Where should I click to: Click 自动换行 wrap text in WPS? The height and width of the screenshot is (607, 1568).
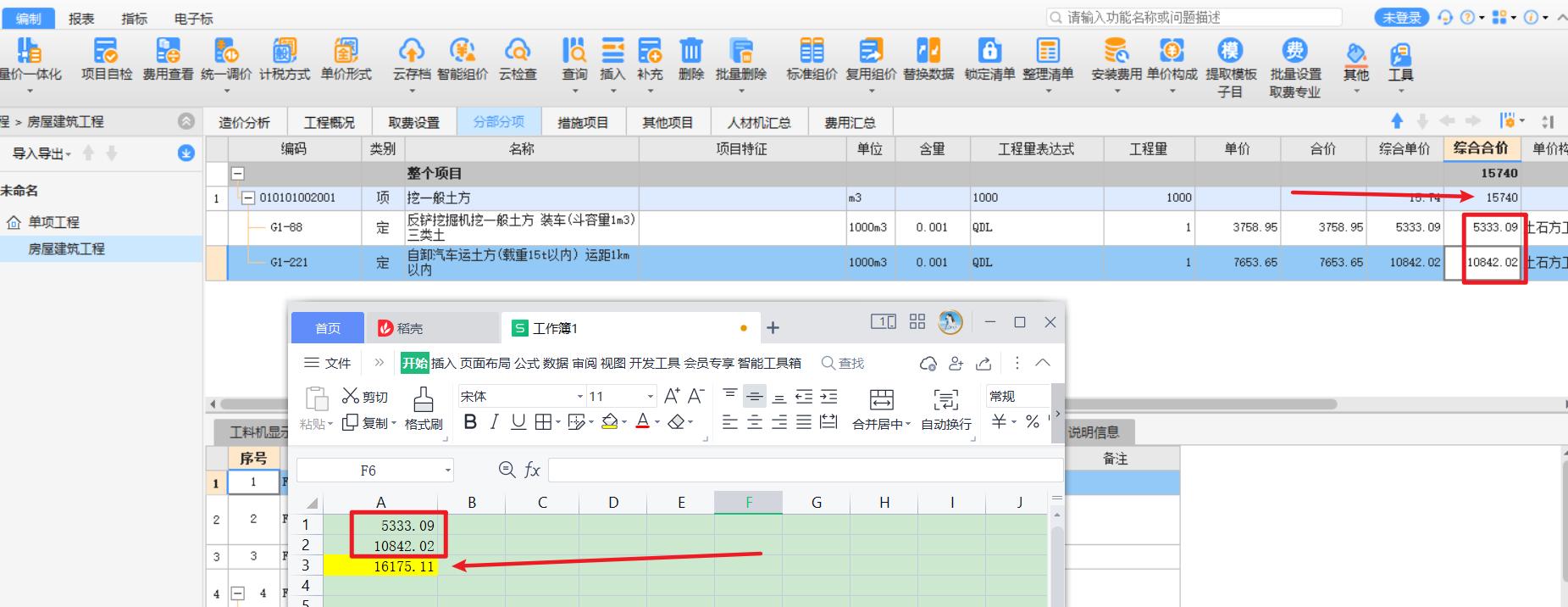[x=945, y=409]
